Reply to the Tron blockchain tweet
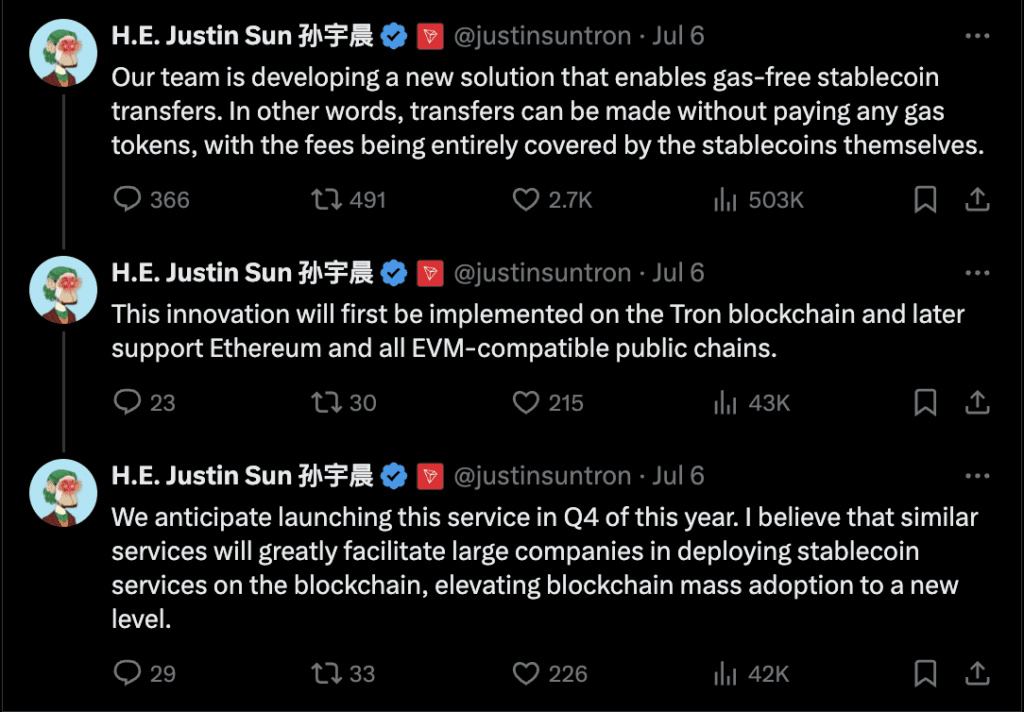This screenshot has width=1024, height=712. click(128, 402)
